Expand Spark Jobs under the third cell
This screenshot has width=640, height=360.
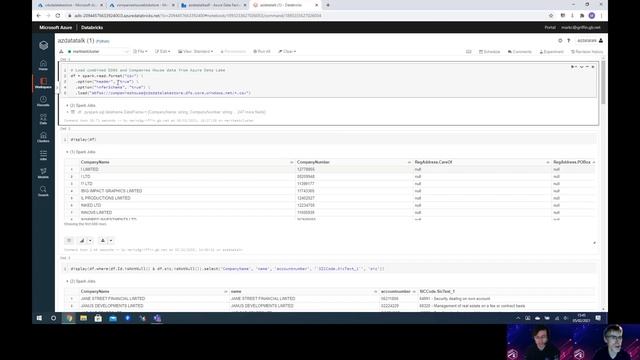[x=81, y=281]
